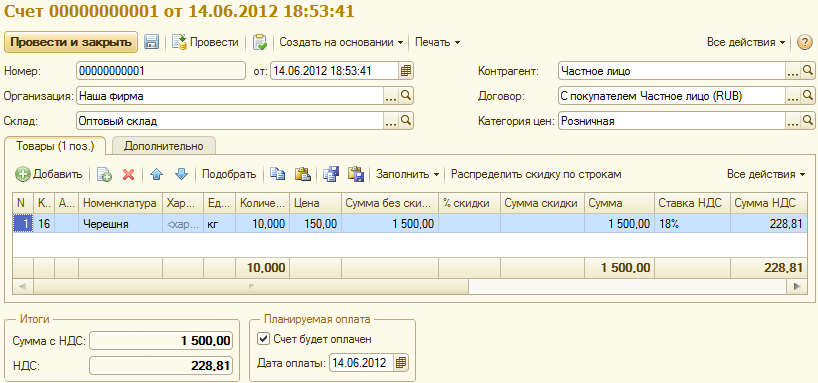Expand the Заполнить dropdown in the table toolbar
The image size is (818, 383).
pos(407,174)
